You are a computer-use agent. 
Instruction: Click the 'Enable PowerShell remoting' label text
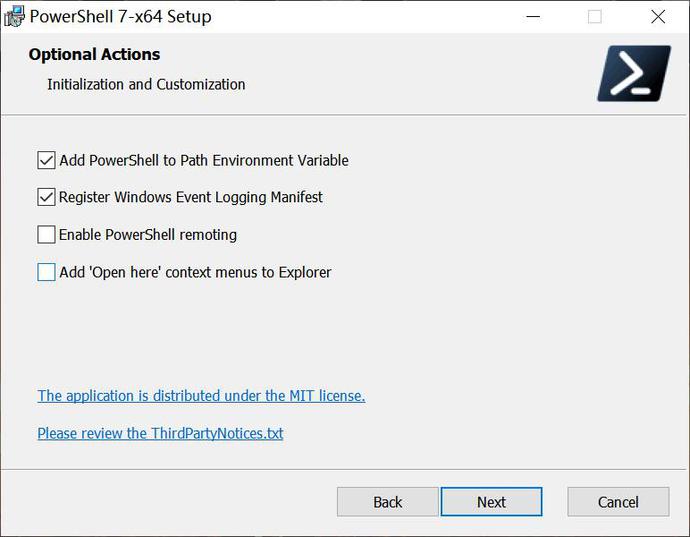point(148,235)
